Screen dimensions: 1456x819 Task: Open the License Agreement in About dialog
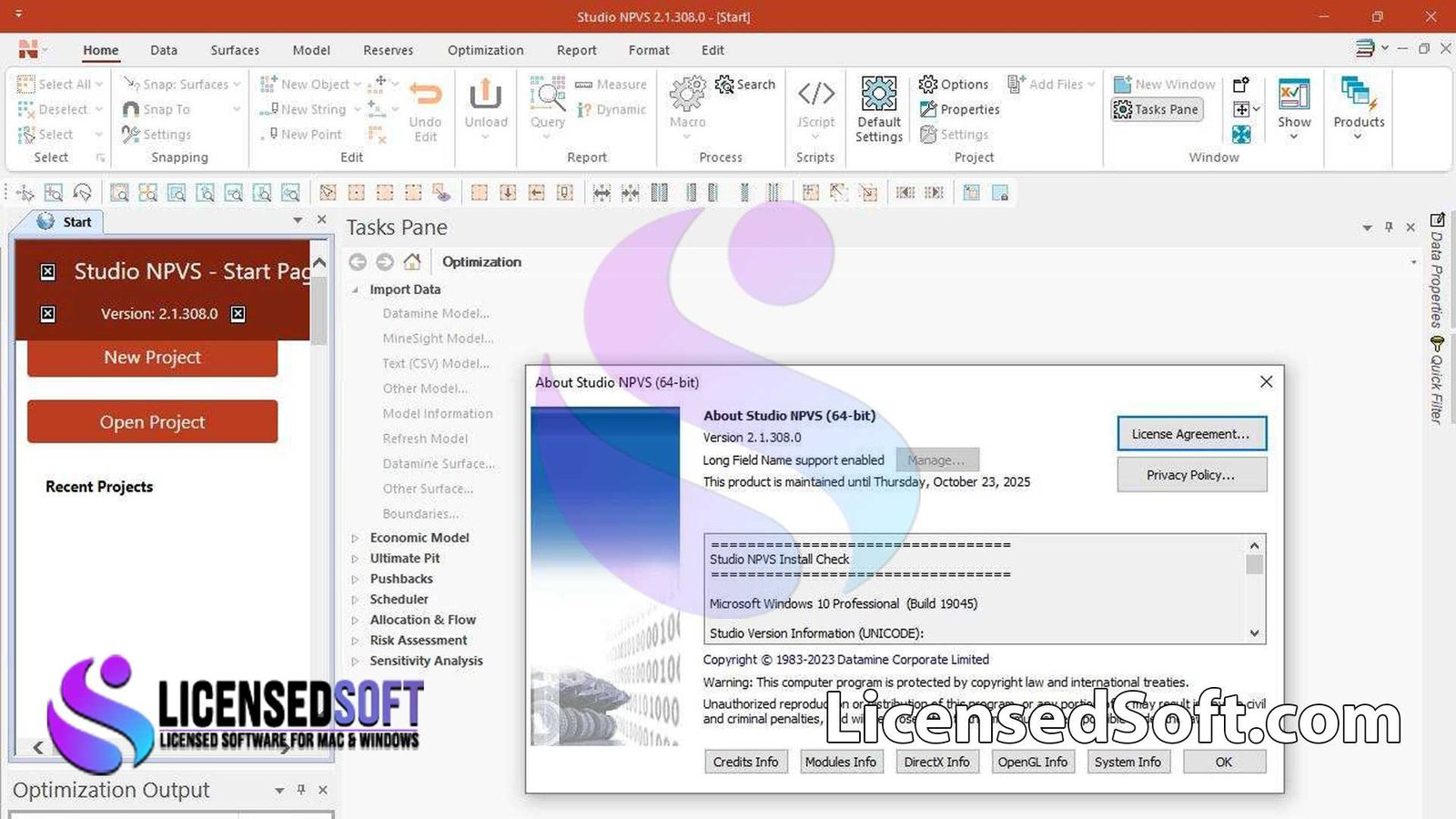pos(1191,434)
